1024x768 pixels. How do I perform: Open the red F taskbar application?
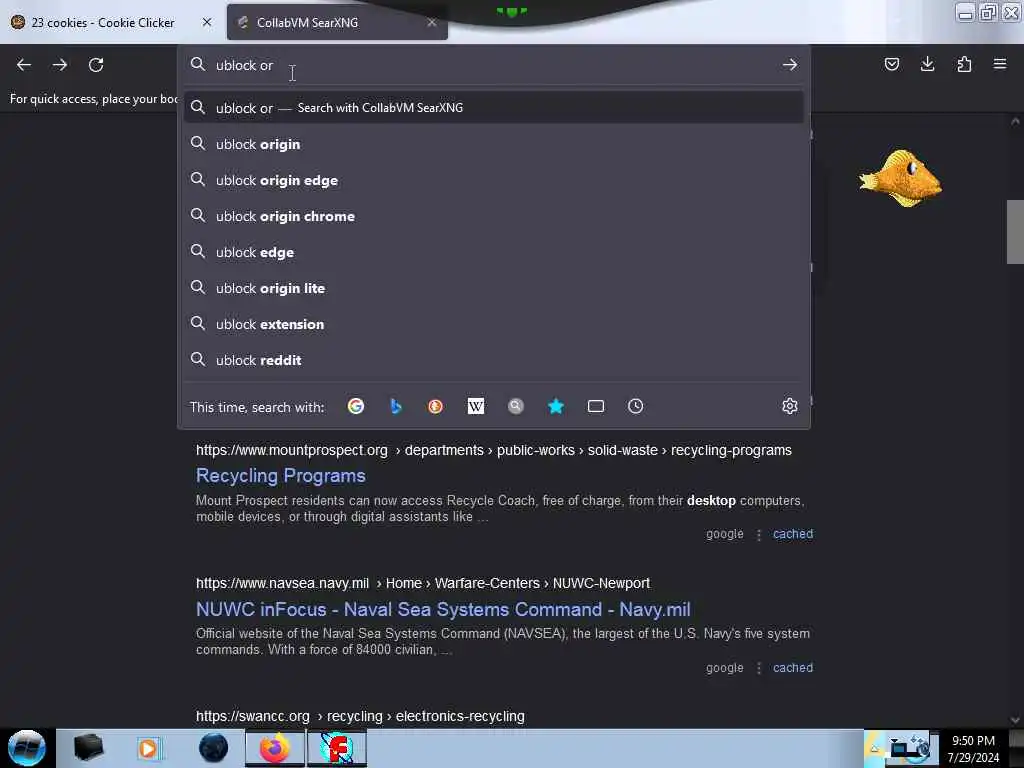coord(337,748)
